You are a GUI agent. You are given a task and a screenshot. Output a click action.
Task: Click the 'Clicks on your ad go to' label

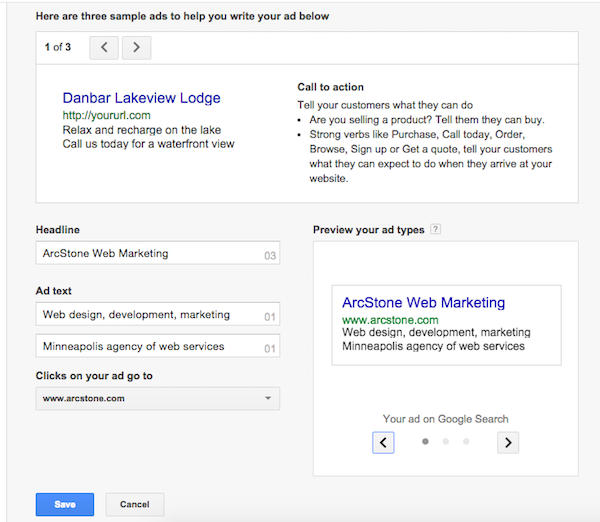(x=94, y=376)
